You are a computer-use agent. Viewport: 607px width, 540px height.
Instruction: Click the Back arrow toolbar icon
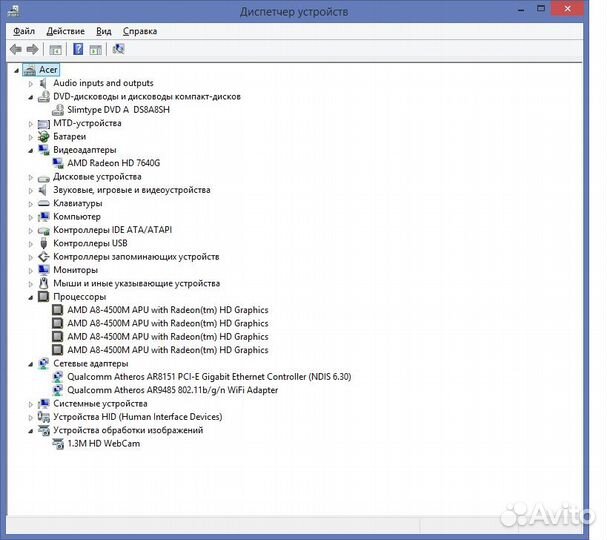16,49
